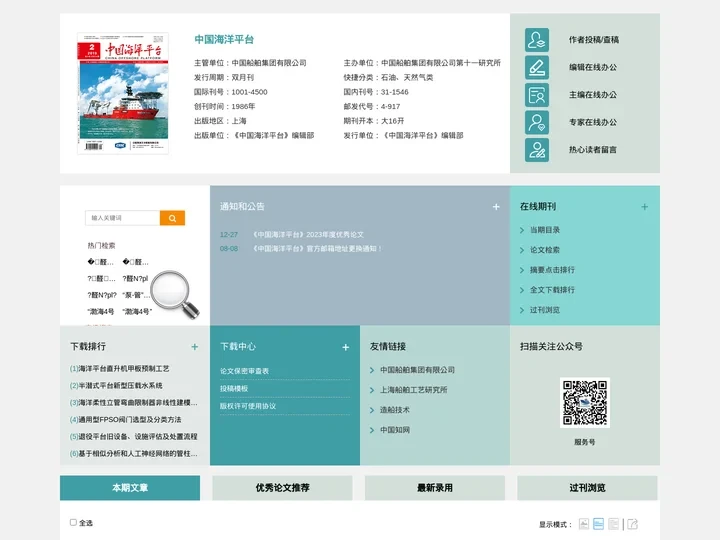Switch to the 优秀论文推荐 tab
720x540 pixels.
pos(282,488)
